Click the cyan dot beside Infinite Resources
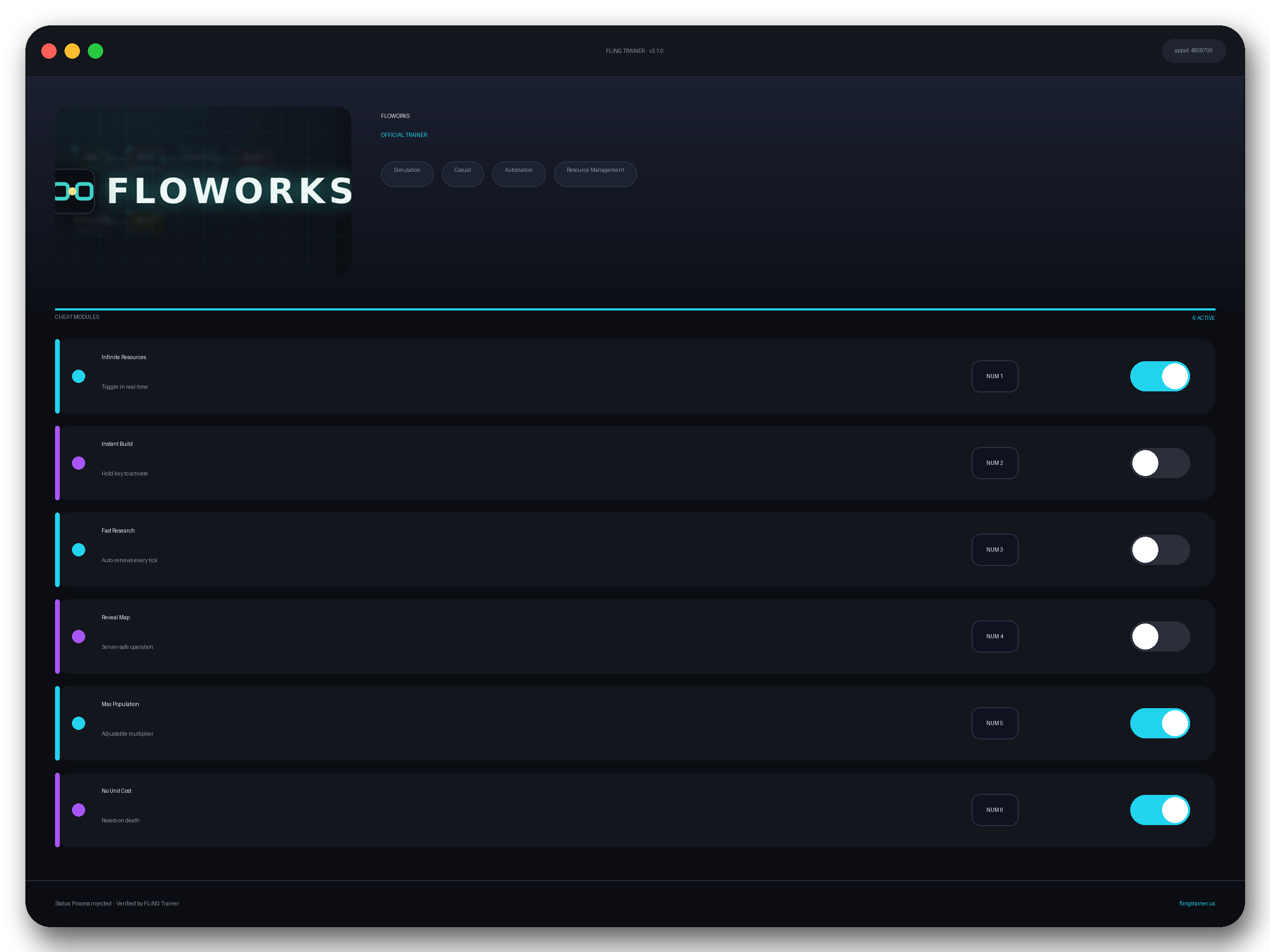The image size is (1270, 952). click(x=79, y=377)
